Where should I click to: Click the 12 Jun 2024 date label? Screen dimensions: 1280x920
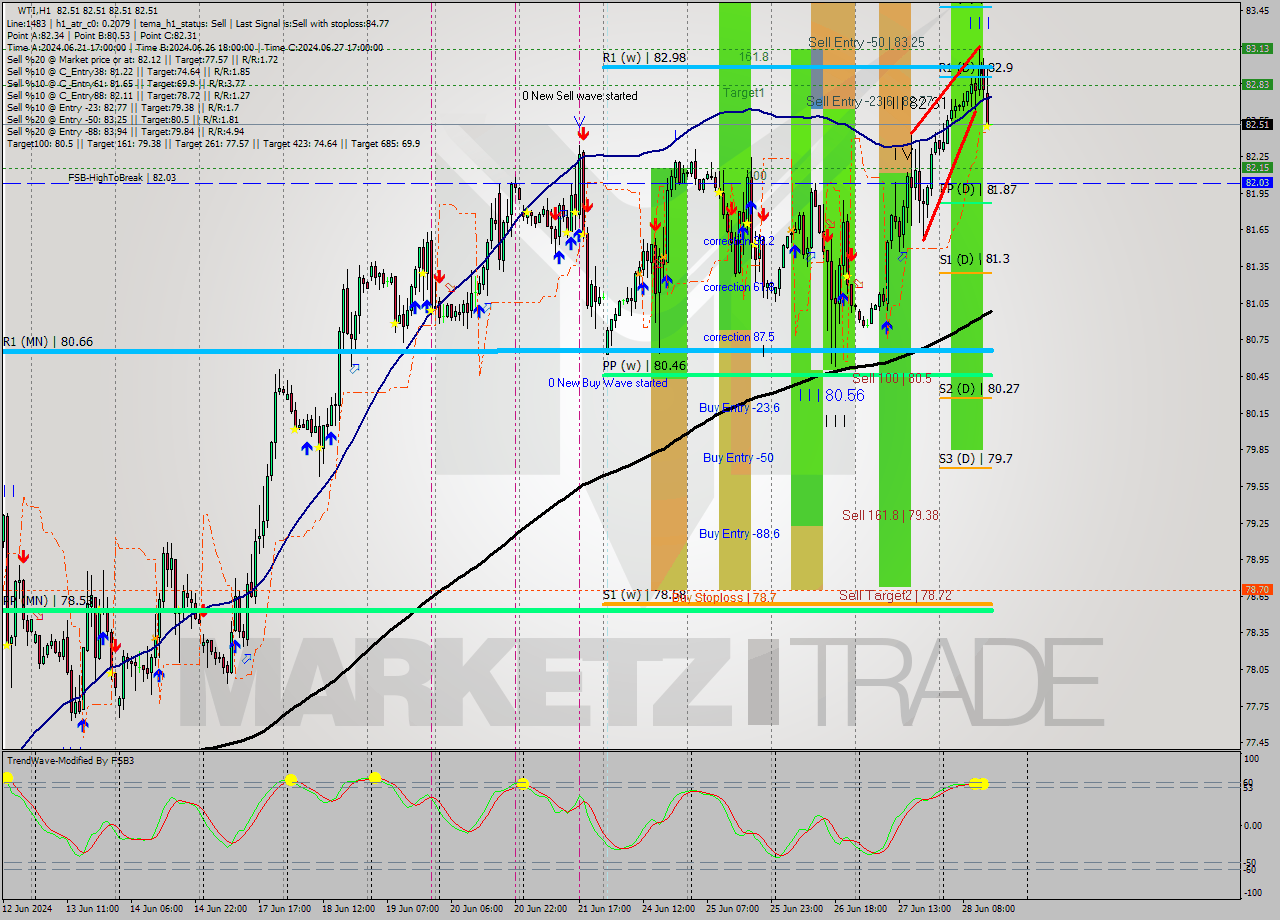pos(28,909)
